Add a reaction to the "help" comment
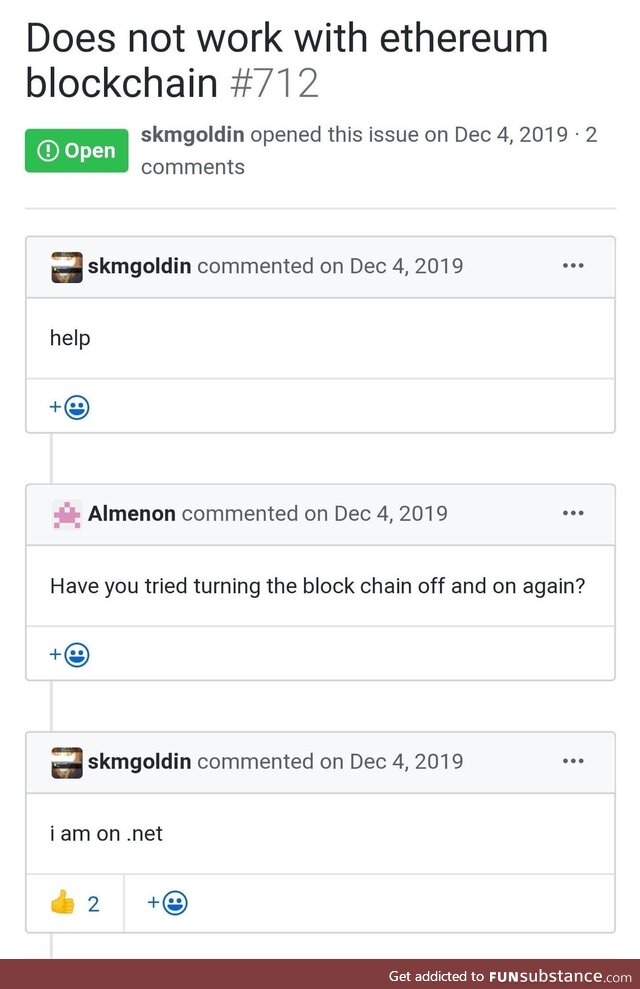640x989 pixels. click(70, 407)
